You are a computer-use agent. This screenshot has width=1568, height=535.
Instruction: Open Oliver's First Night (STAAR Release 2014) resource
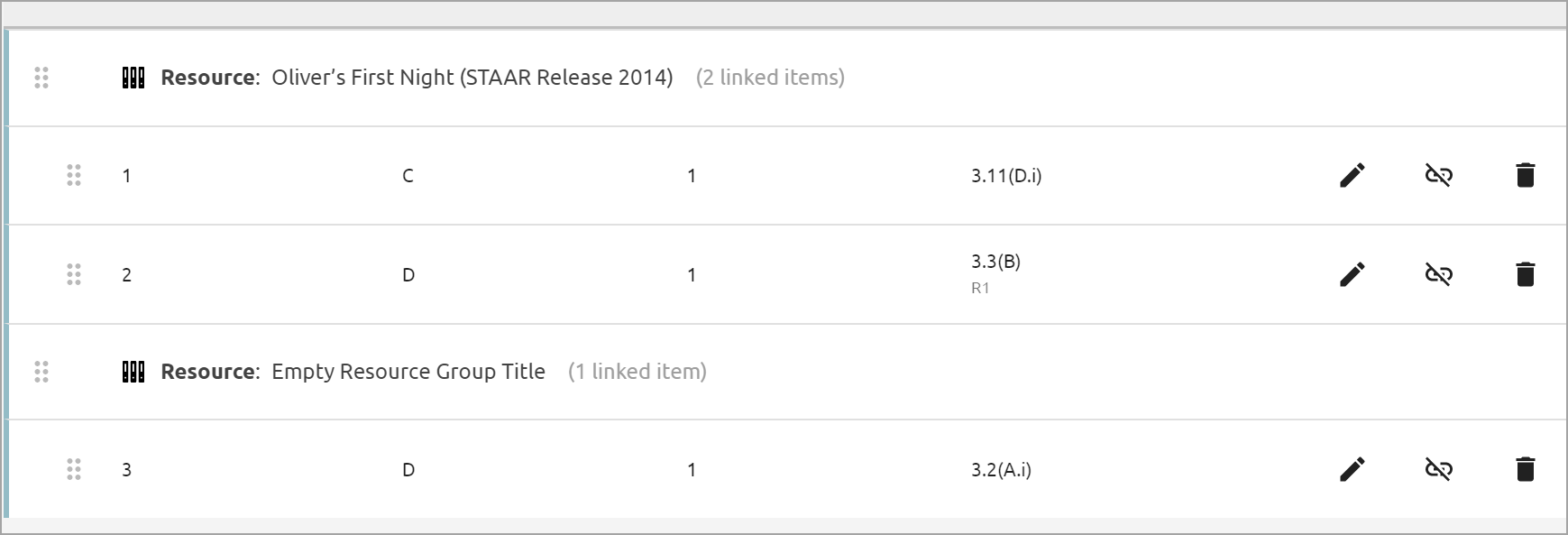472,78
